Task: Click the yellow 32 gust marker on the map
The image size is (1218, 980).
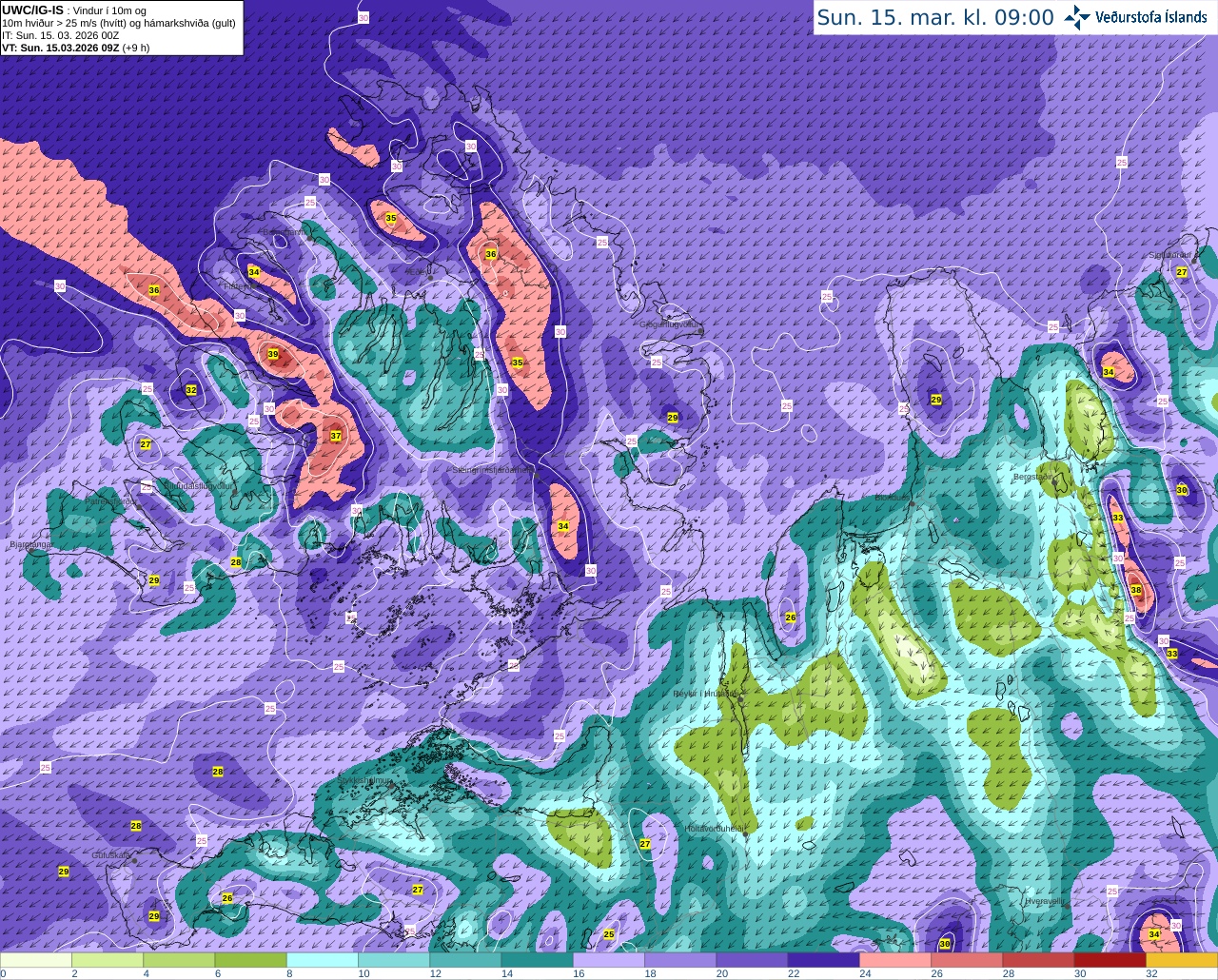Action: pos(191,390)
